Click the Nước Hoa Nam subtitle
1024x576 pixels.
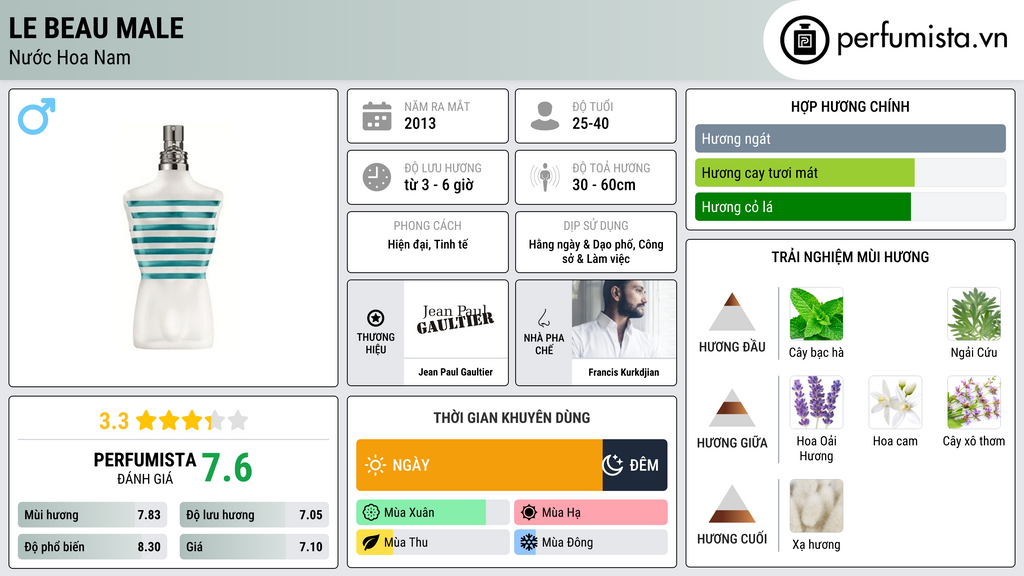[69, 57]
